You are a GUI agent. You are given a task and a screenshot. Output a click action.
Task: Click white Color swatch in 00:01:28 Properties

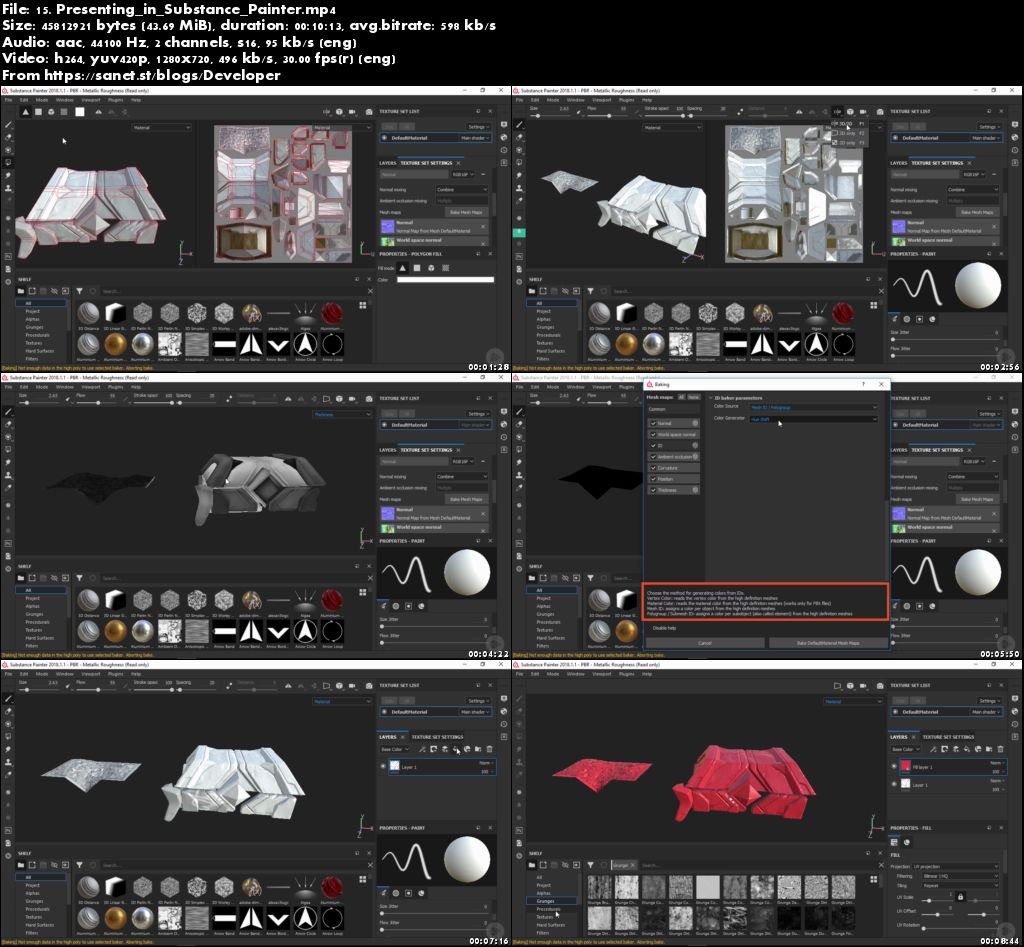[x=445, y=280]
